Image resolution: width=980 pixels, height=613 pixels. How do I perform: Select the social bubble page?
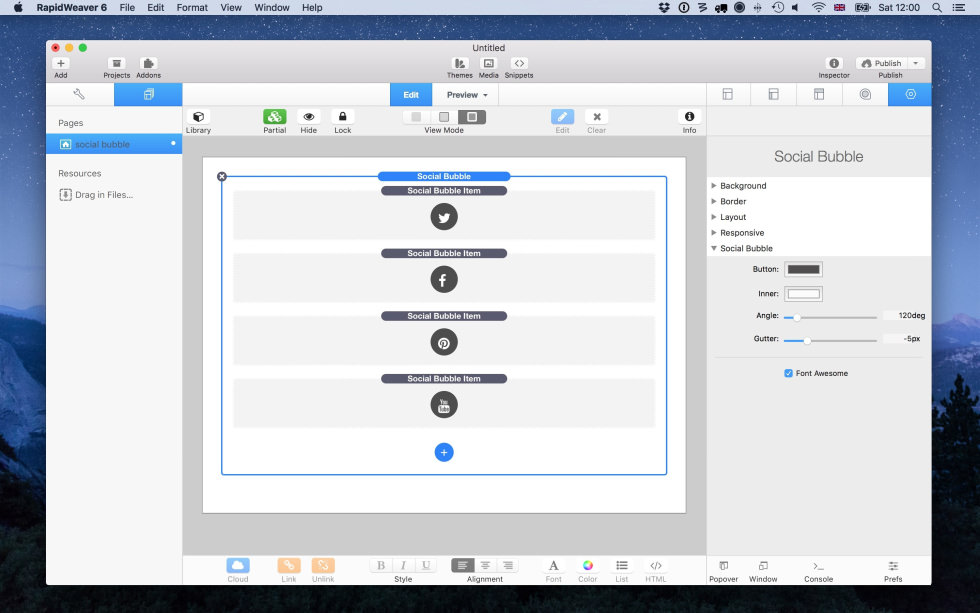pyautogui.click(x=114, y=144)
